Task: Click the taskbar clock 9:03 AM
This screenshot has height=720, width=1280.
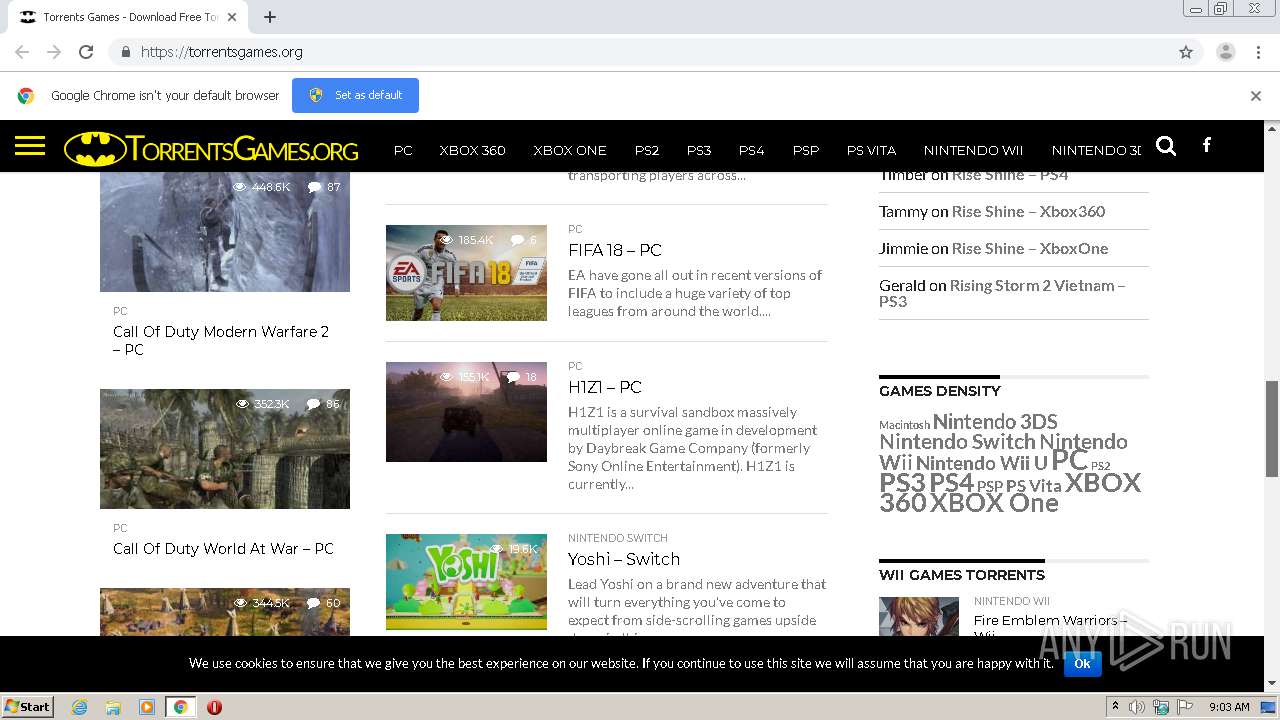Action: tap(1229, 707)
